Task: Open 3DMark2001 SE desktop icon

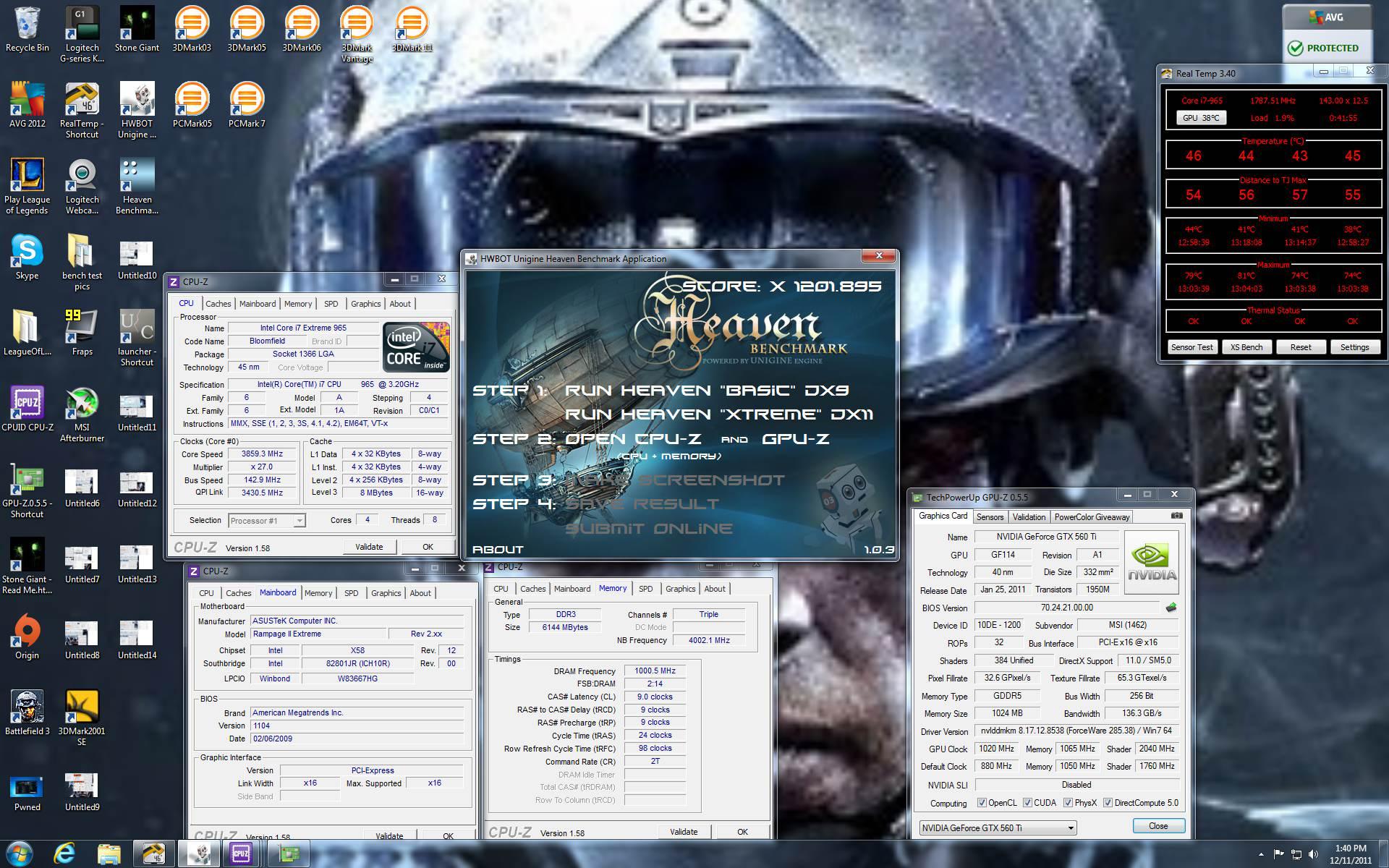Action: pos(82,718)
